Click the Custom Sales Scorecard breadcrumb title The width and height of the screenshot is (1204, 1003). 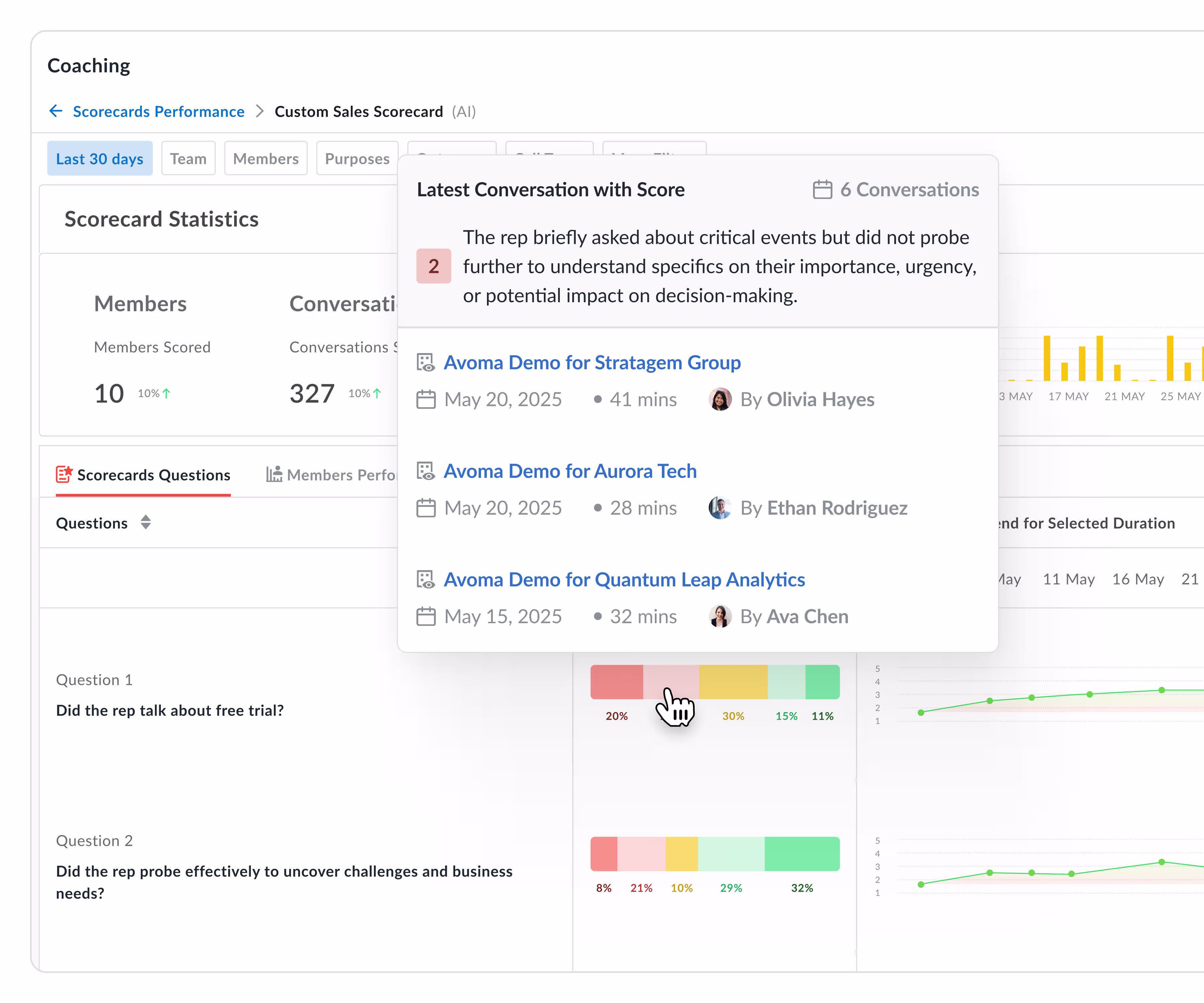pos(359,111)
